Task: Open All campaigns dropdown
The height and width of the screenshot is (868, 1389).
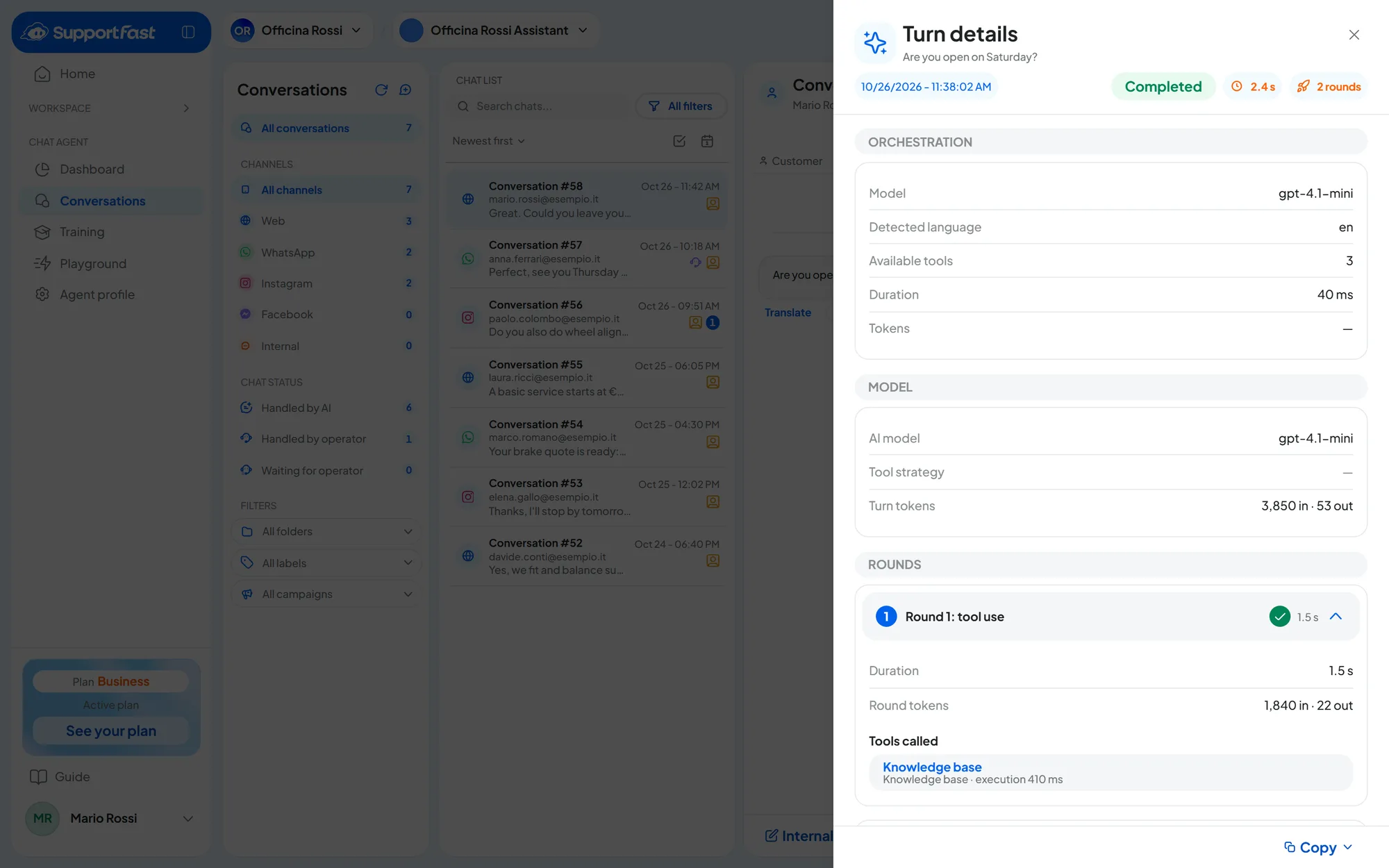Action: pos(326,594)
